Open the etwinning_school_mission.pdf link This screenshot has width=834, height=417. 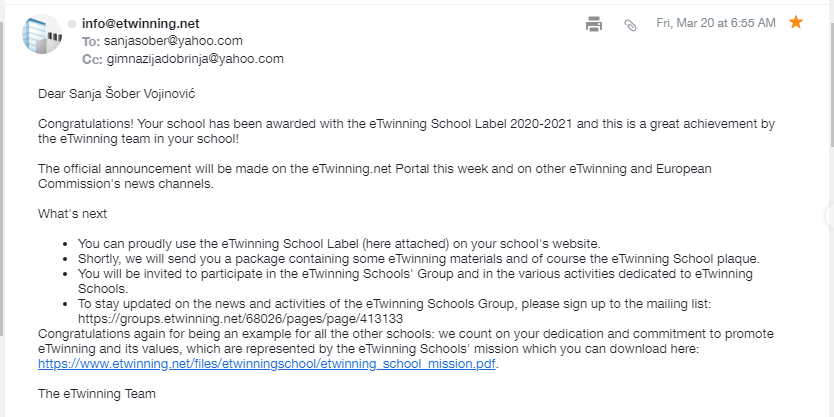pos(267,363)
